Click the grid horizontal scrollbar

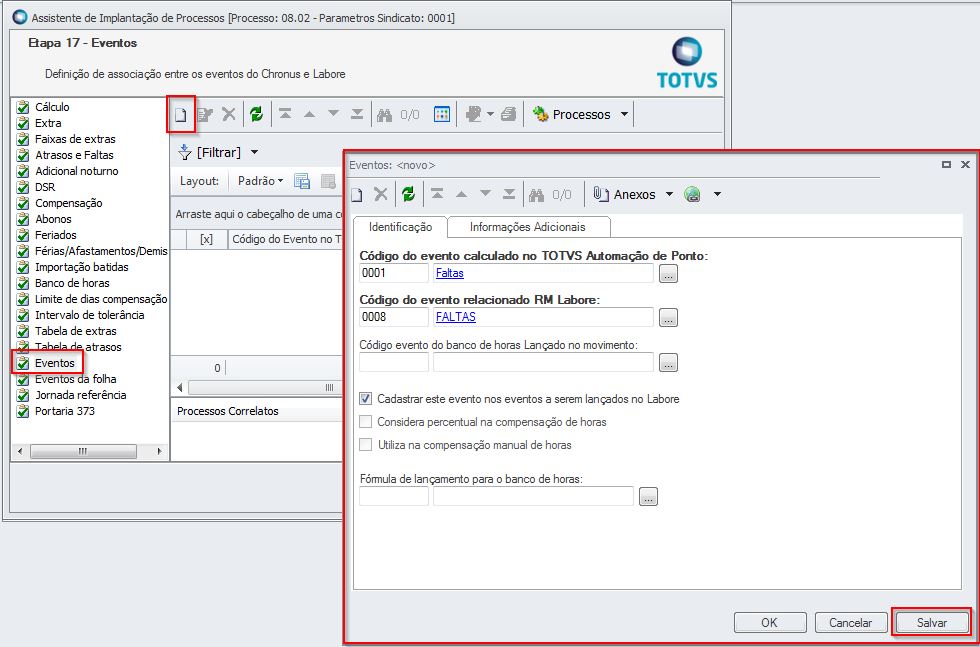click(x=266, y=388)
